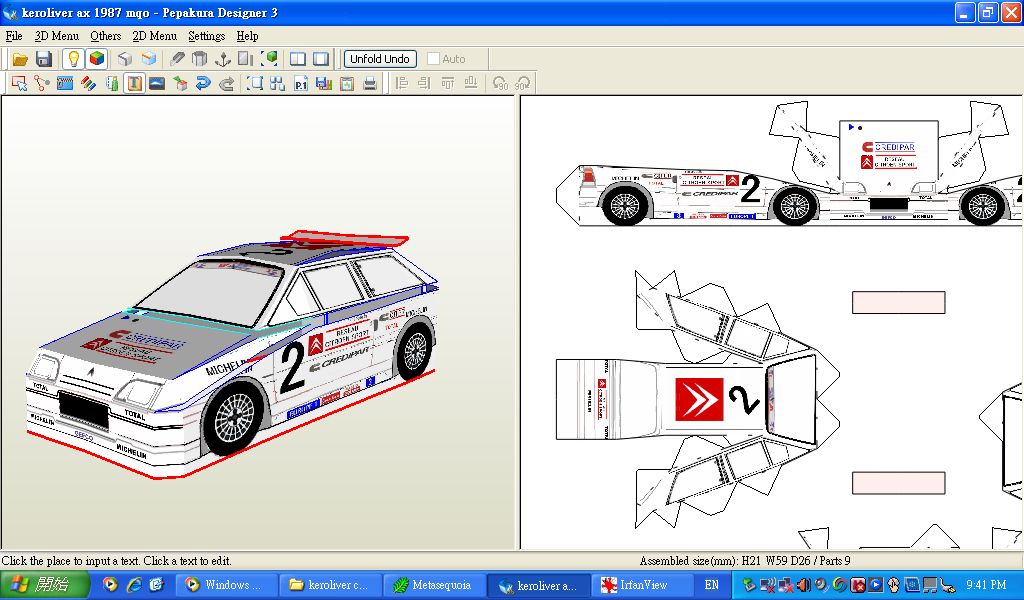
Task: Click the printer icon
Action: pyautogui.click(x=370, y=83)
